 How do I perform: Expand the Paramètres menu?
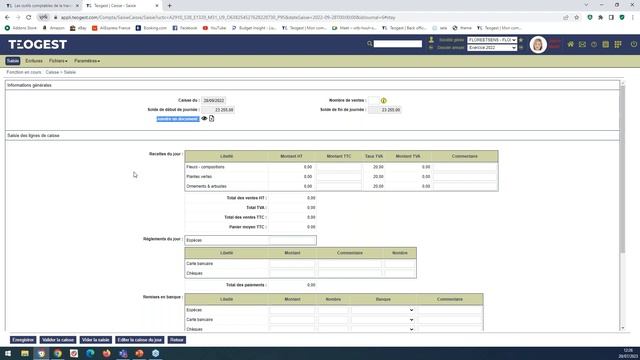(87, 61)
